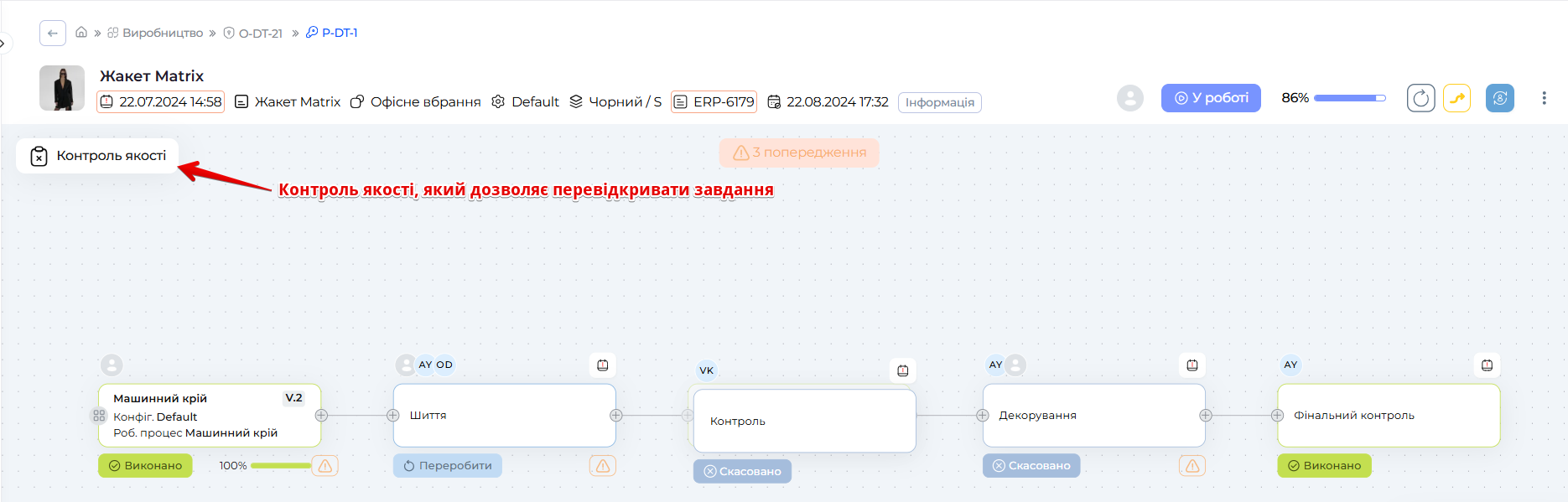1568x502 pixels.
Task: Go to home via breadcrumb icon
Action: (81, 33)
